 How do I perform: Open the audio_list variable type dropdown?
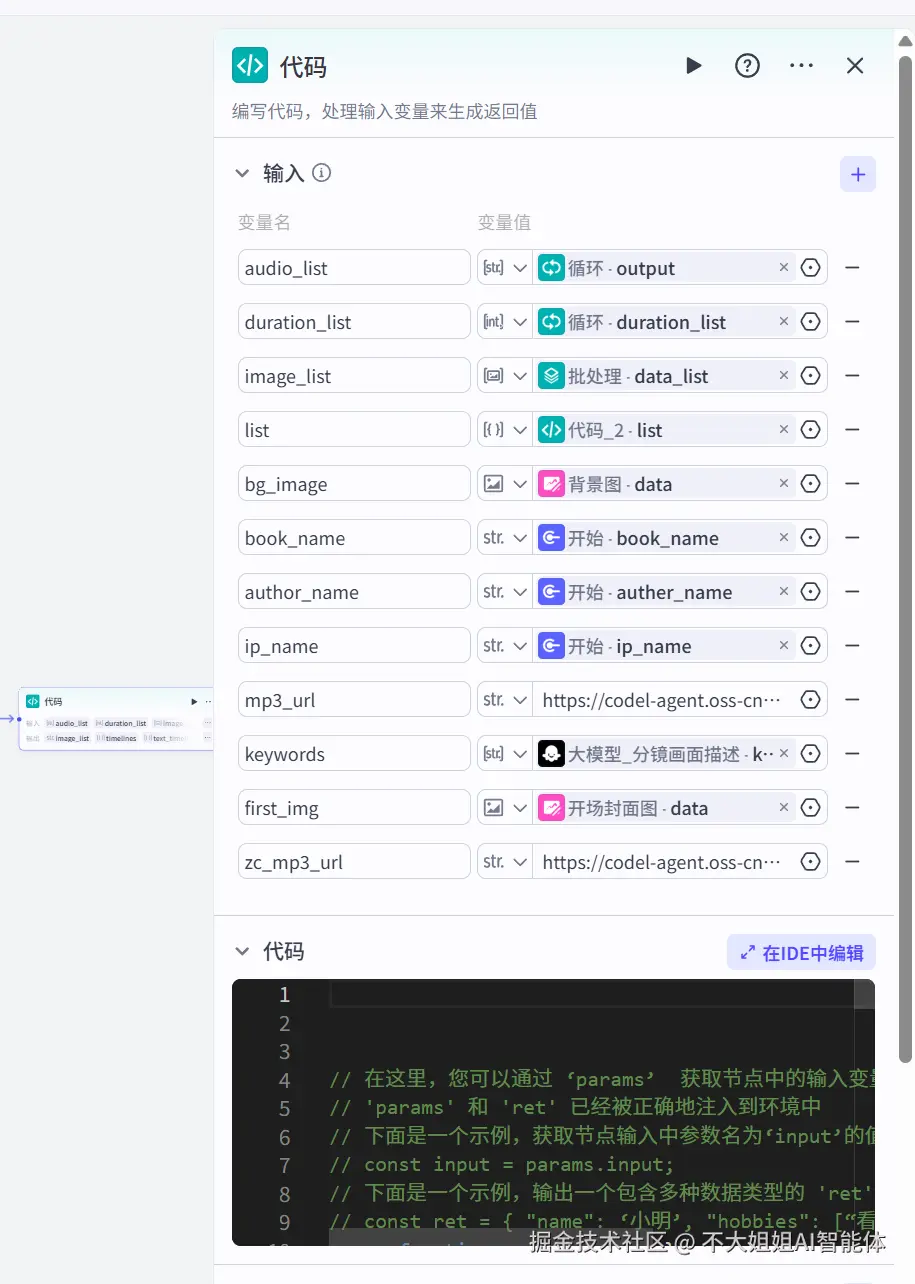504,267
